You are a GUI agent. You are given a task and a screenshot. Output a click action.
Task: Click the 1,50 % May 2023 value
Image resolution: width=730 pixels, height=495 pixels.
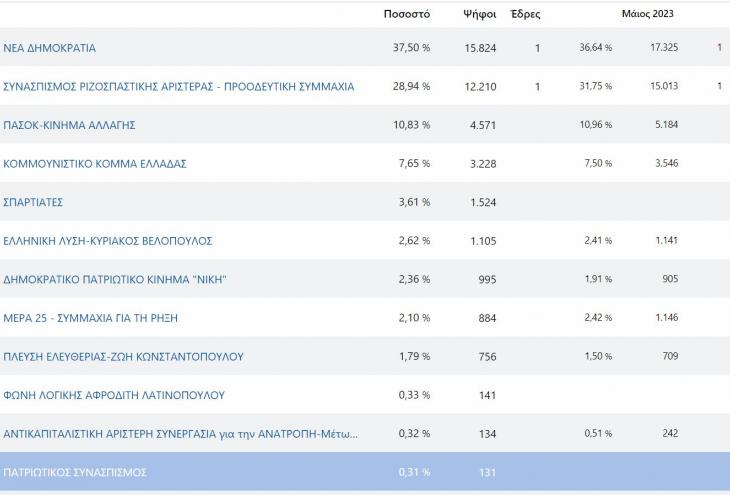pyautogui.click(x=598, y=356)
